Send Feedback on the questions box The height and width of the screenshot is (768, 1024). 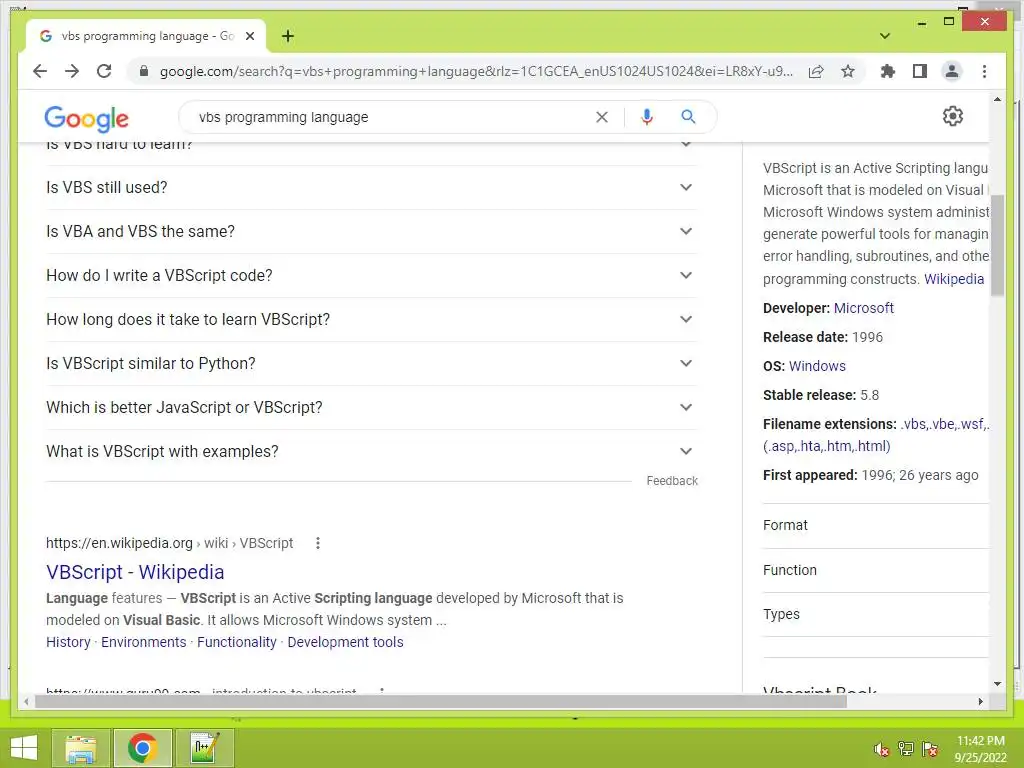point(672,481)
